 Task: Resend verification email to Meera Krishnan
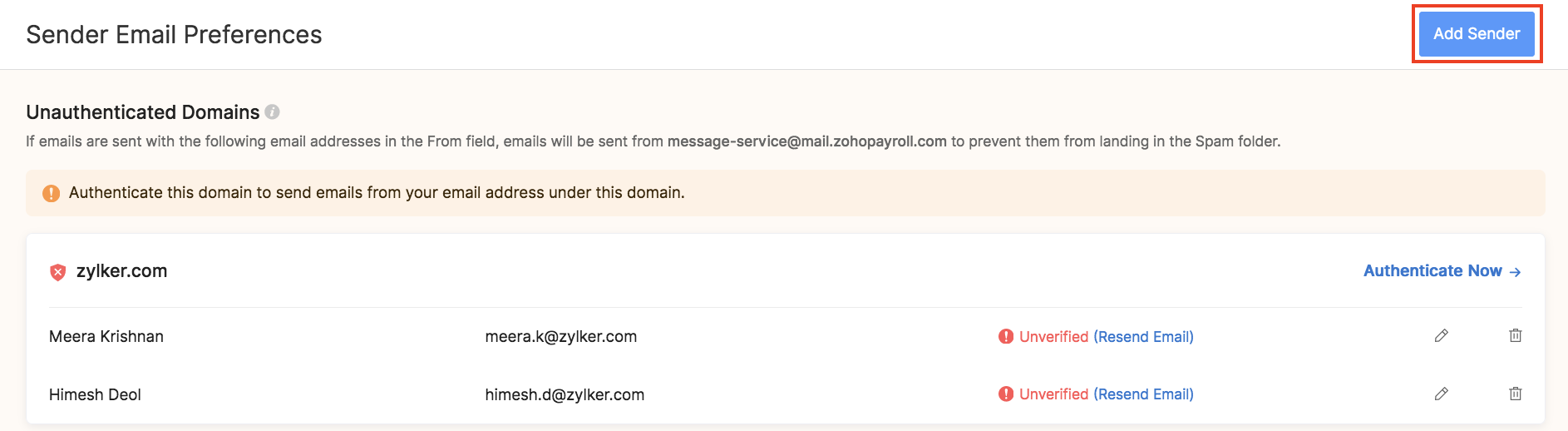[x=1143, y=337]
